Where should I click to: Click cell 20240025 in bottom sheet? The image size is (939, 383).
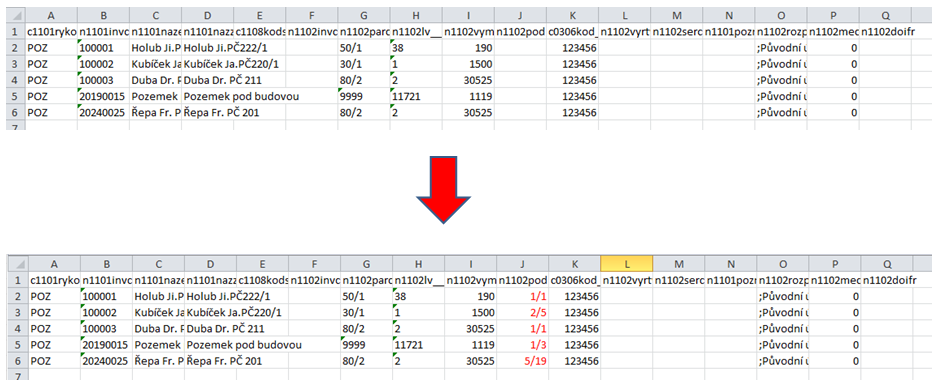[106, 361]
